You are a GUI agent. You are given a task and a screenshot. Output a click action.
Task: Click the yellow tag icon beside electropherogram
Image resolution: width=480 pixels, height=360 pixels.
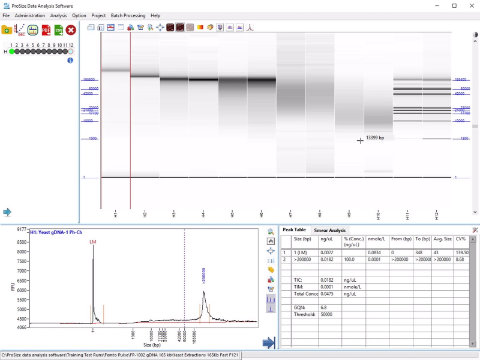271,270
